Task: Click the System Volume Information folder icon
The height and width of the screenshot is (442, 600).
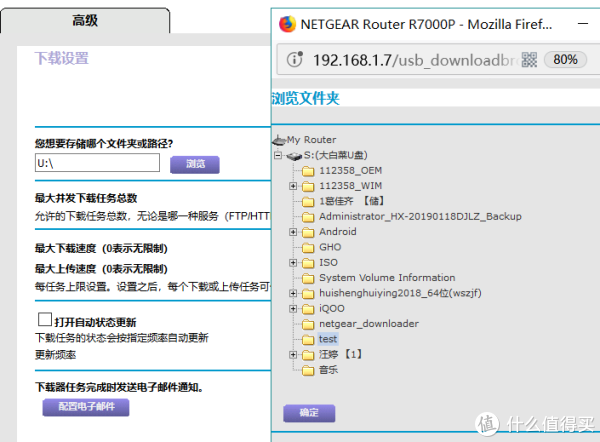Action: tap(308, 278)
